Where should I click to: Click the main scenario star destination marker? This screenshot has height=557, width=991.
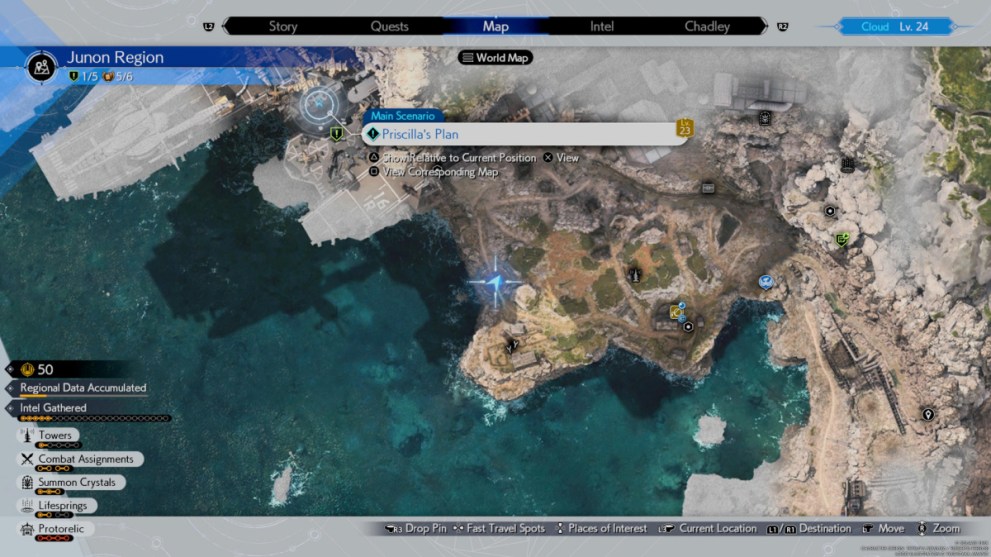[x=320, y=101]
